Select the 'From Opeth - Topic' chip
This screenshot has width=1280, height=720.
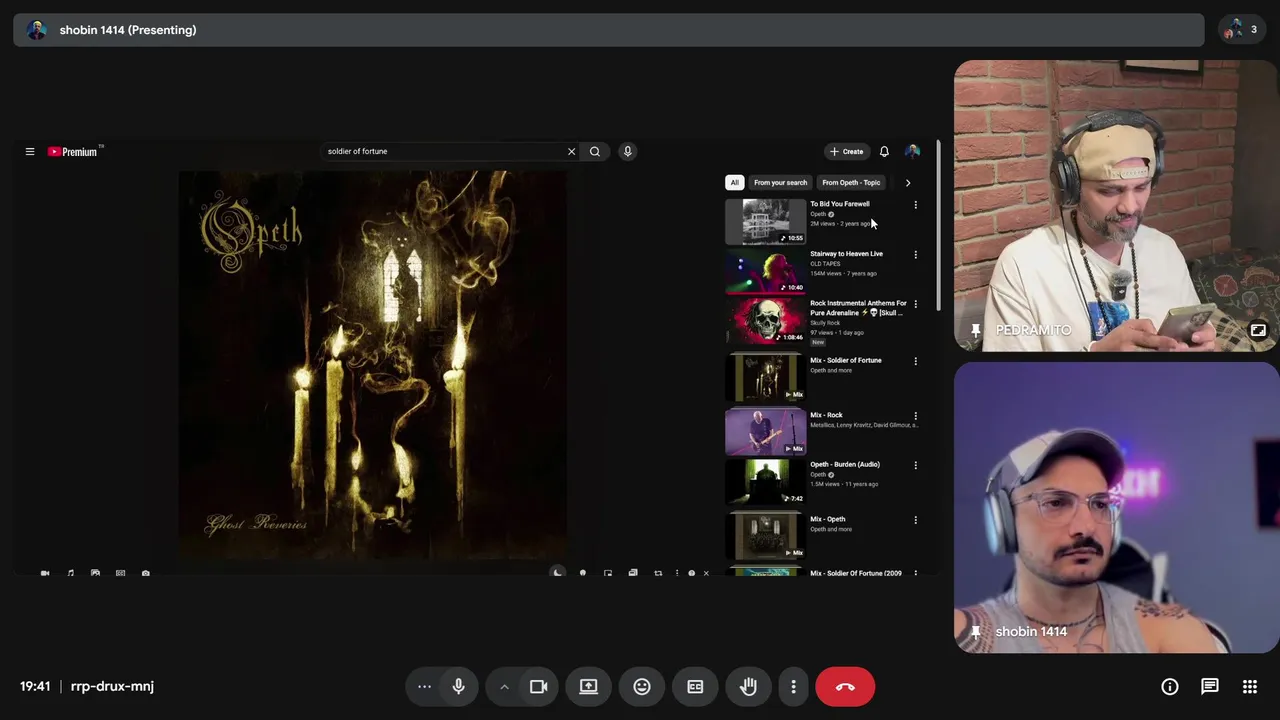pos(851,183)
